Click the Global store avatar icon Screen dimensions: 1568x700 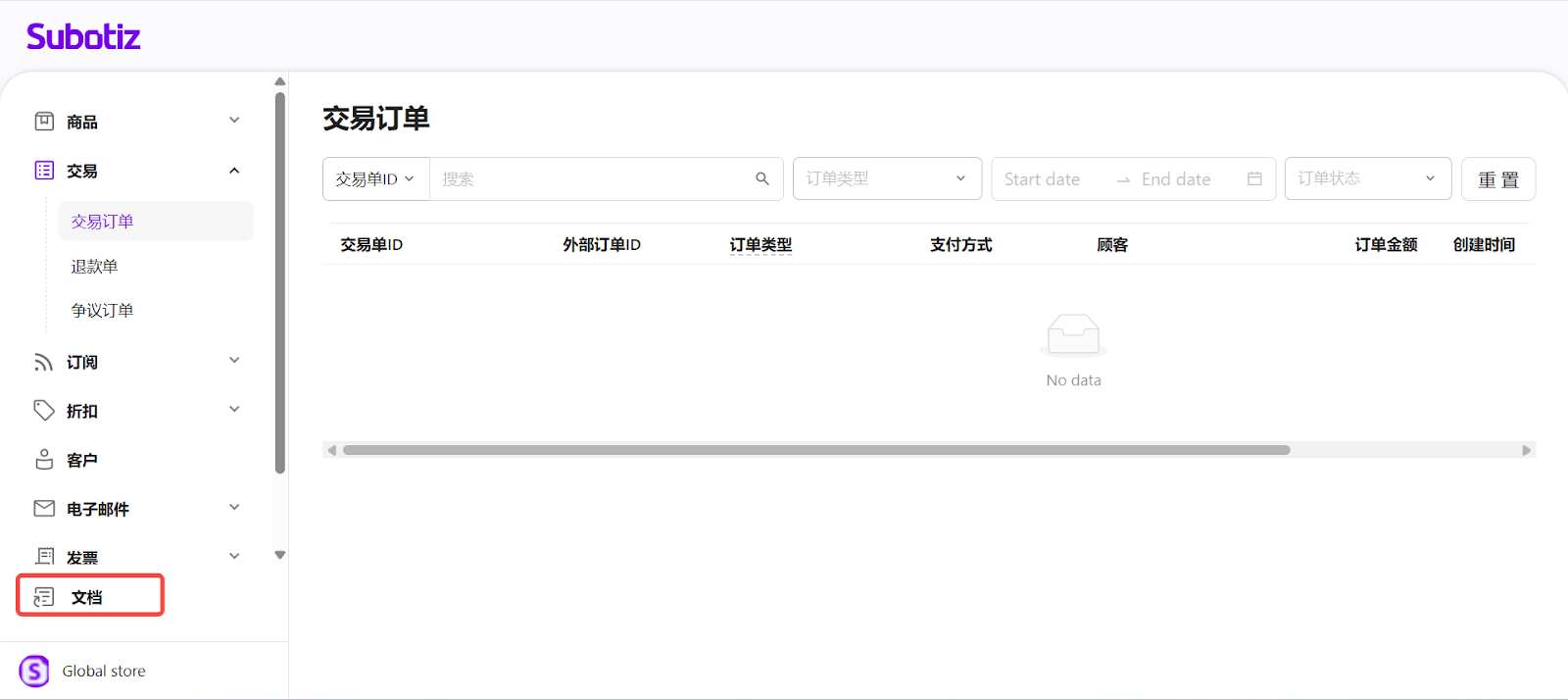click(34, 672)
